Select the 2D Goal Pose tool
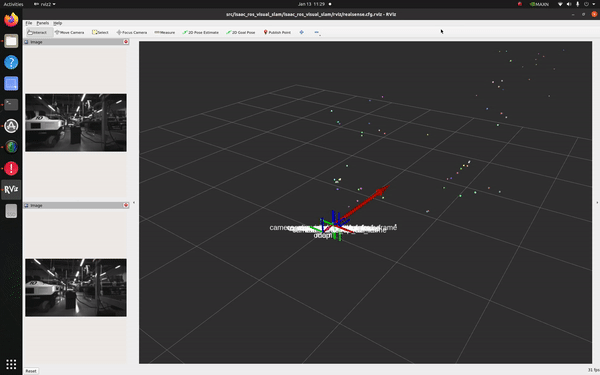The height and width of the screenshot is (375, 600). (x=241, y=33)
